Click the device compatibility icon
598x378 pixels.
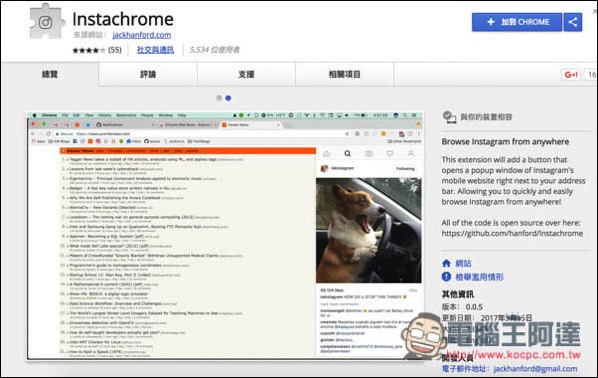point(449,117)
